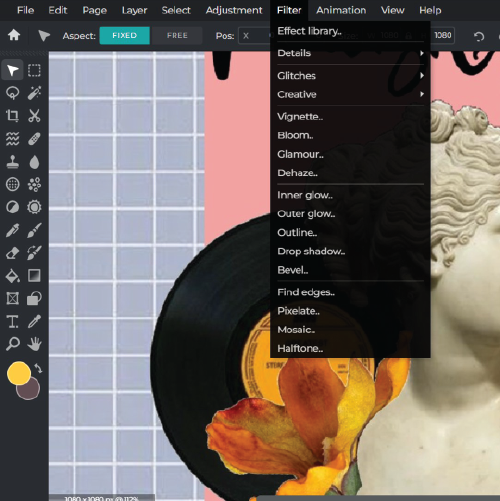Select the Lasso tool
Image resolution: width=500 pixels, height=501 pixels.
pos(13,93)
